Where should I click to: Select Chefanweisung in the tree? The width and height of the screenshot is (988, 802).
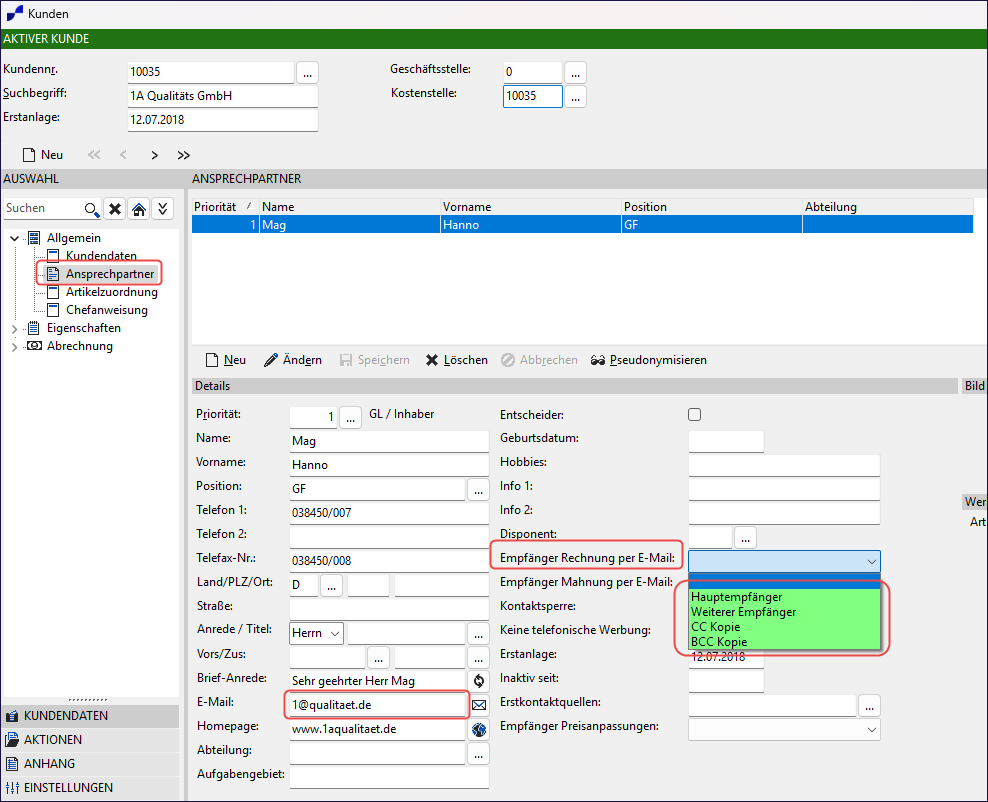tap(106, 310)
